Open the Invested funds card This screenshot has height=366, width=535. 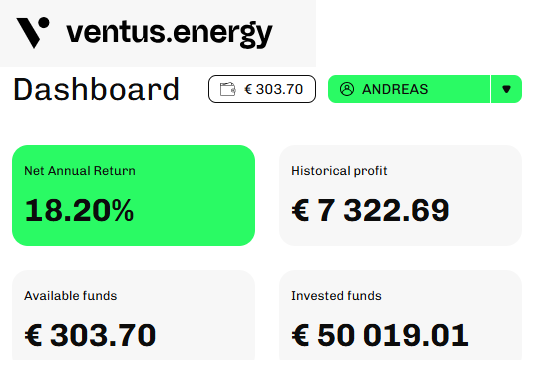coord(400,315)
